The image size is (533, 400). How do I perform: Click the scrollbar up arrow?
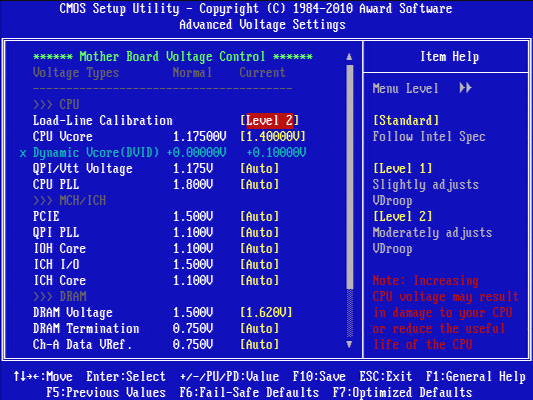pos(349,57)
